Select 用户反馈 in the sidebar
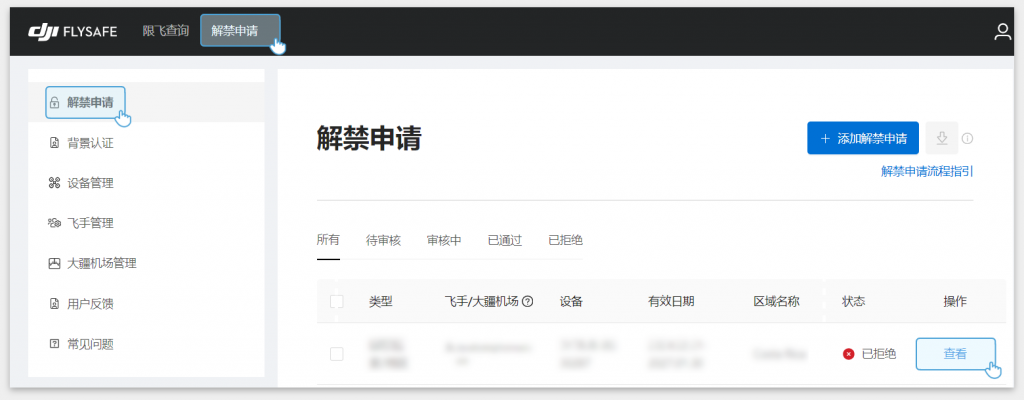This screenshot has height=400, width=1024. (x=90, y=304)
